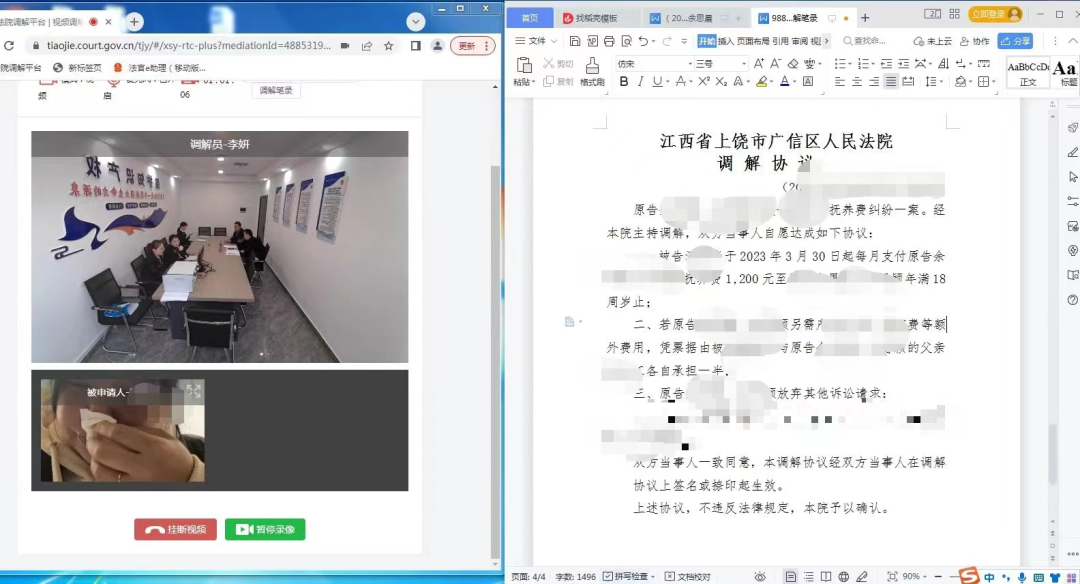The width and height of the screenshot is (1080, 584).
Task: Click the Clear formatting eraser icon
Action: (x=793, y=63)
